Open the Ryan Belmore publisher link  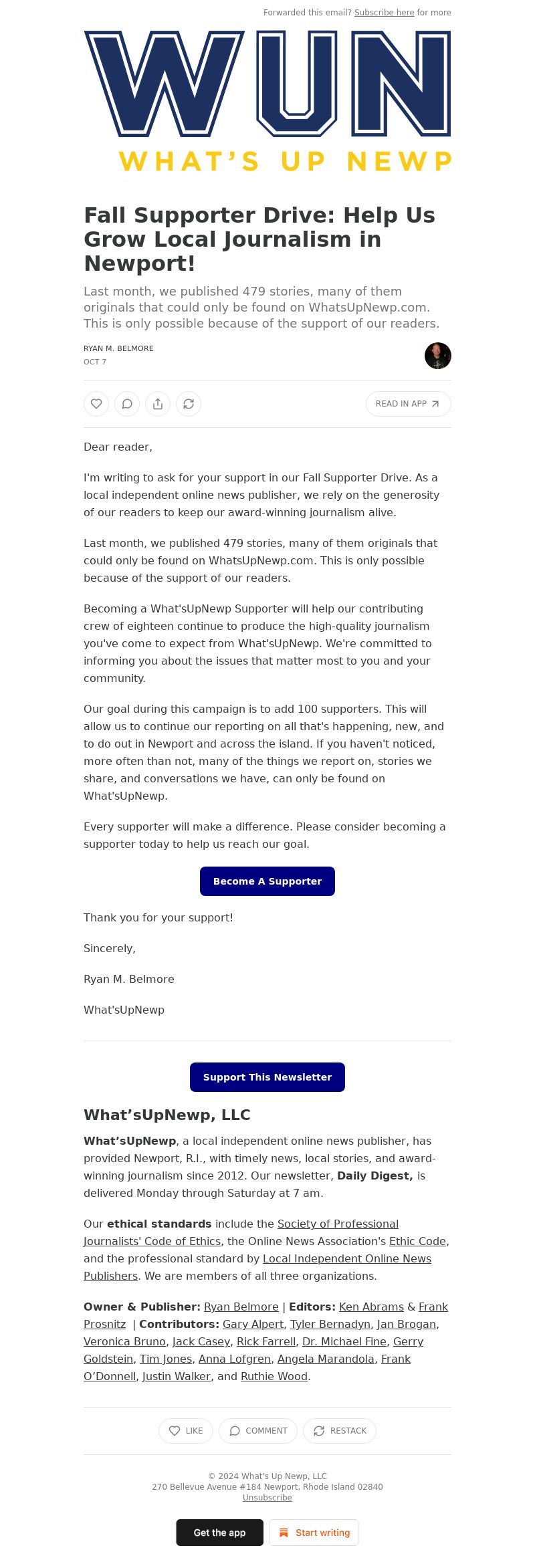click(x=241, y=1307)
